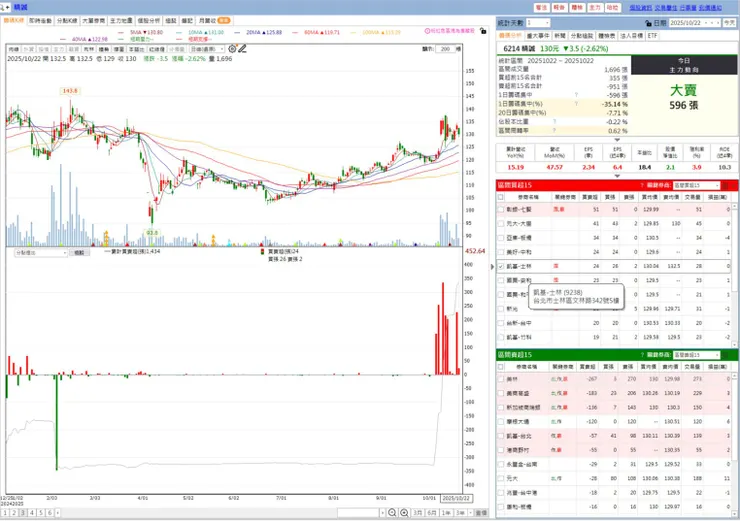The image size is (740, 521).
Task: Click the down chevron below the statistics block
Action: [x=617, y=140]
